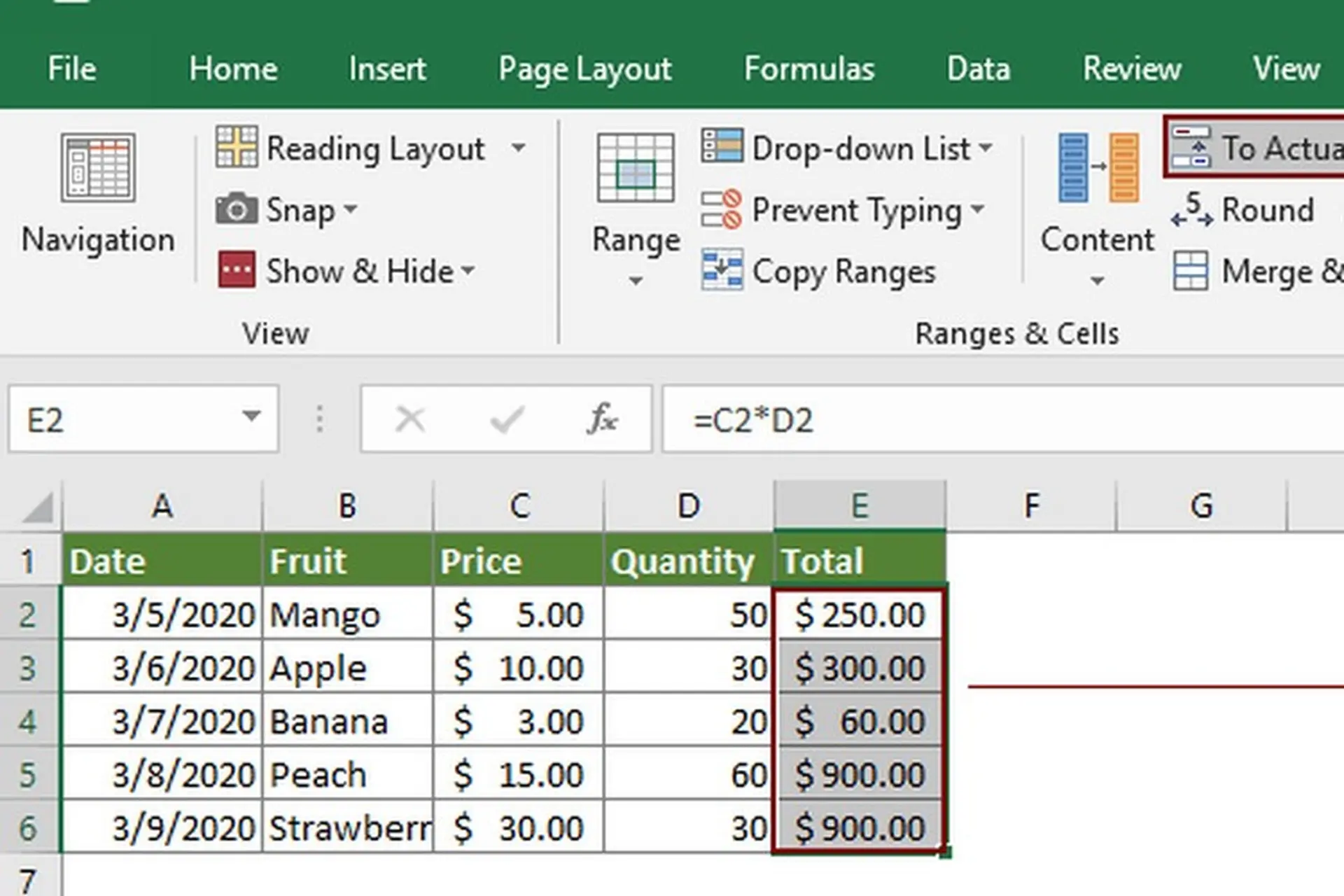Click the Round button label
The width and height of the screenshot is (1344, 896).
tap(1268, 209)
